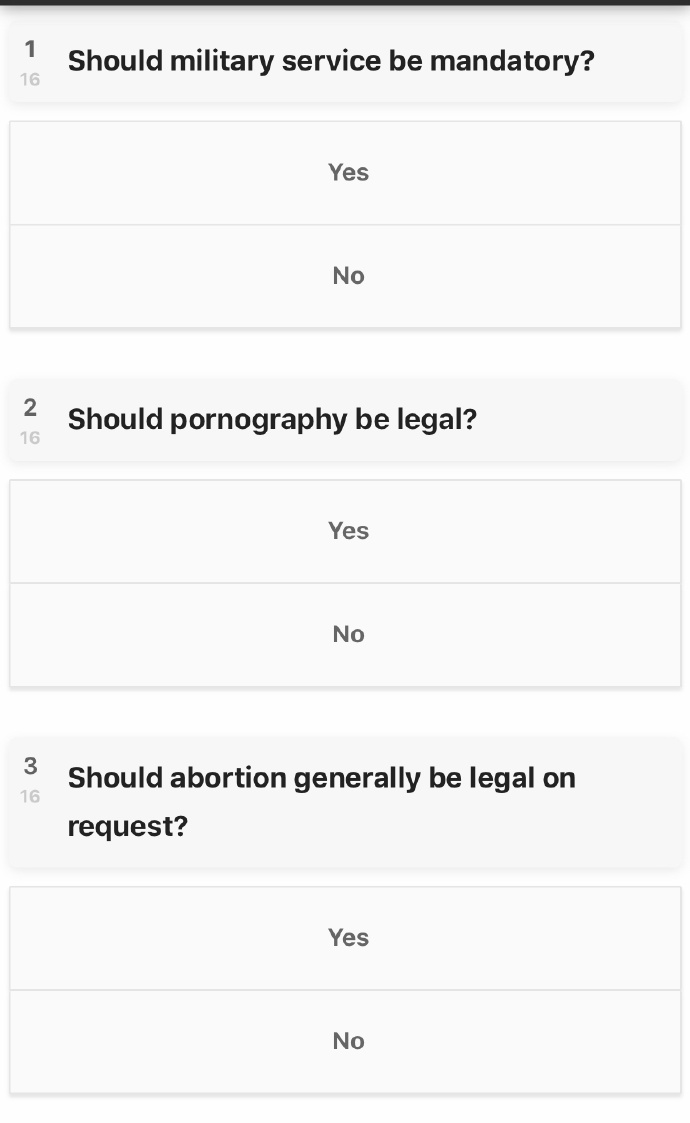The height and width of the screenshot is (1123, 690).
Task: Select No for abortion legal on request
Action: pos(346,1041)
